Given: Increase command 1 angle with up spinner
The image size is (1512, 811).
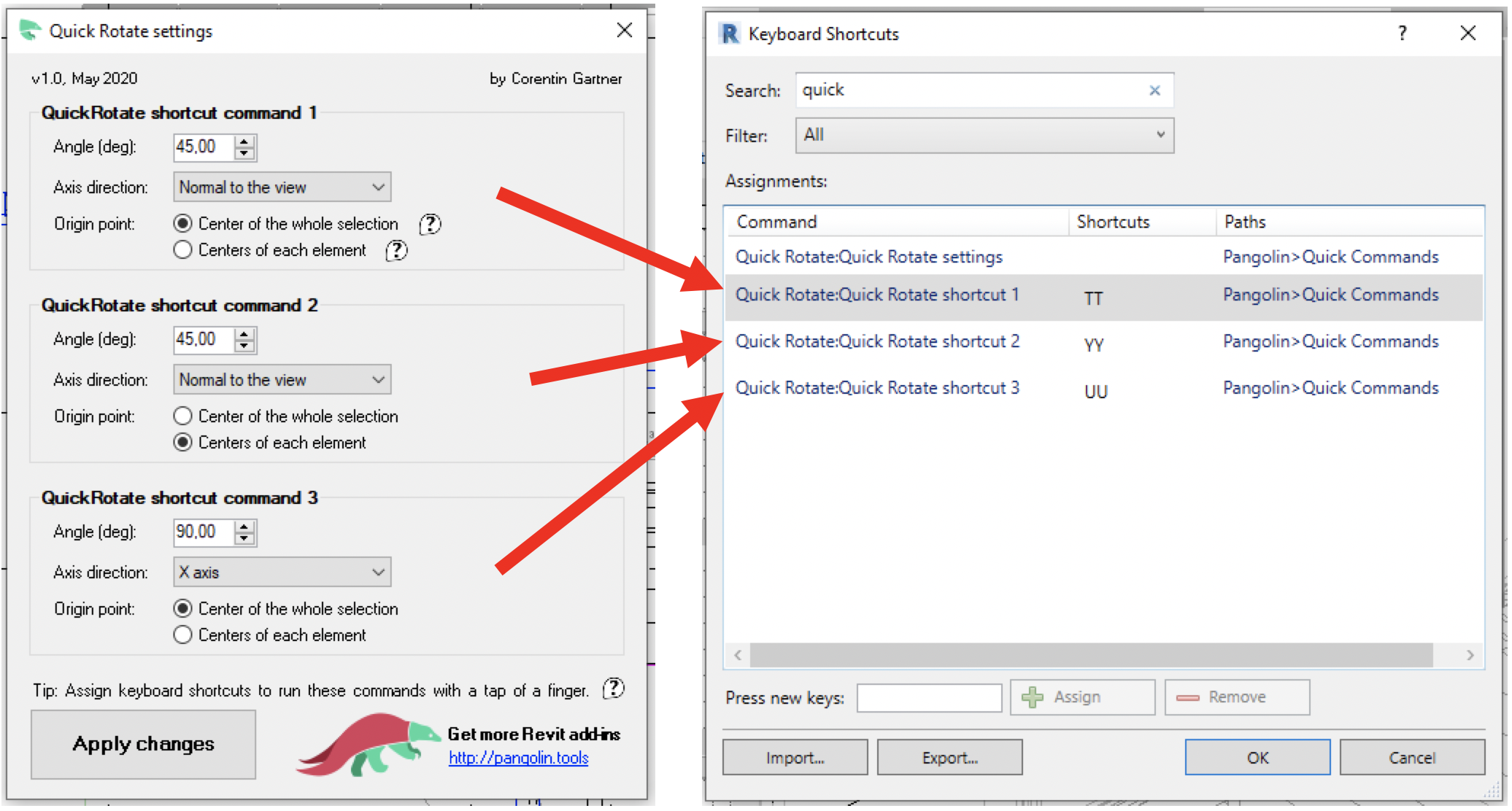Looking at the screenshot, I should click(x=245, y=141).
